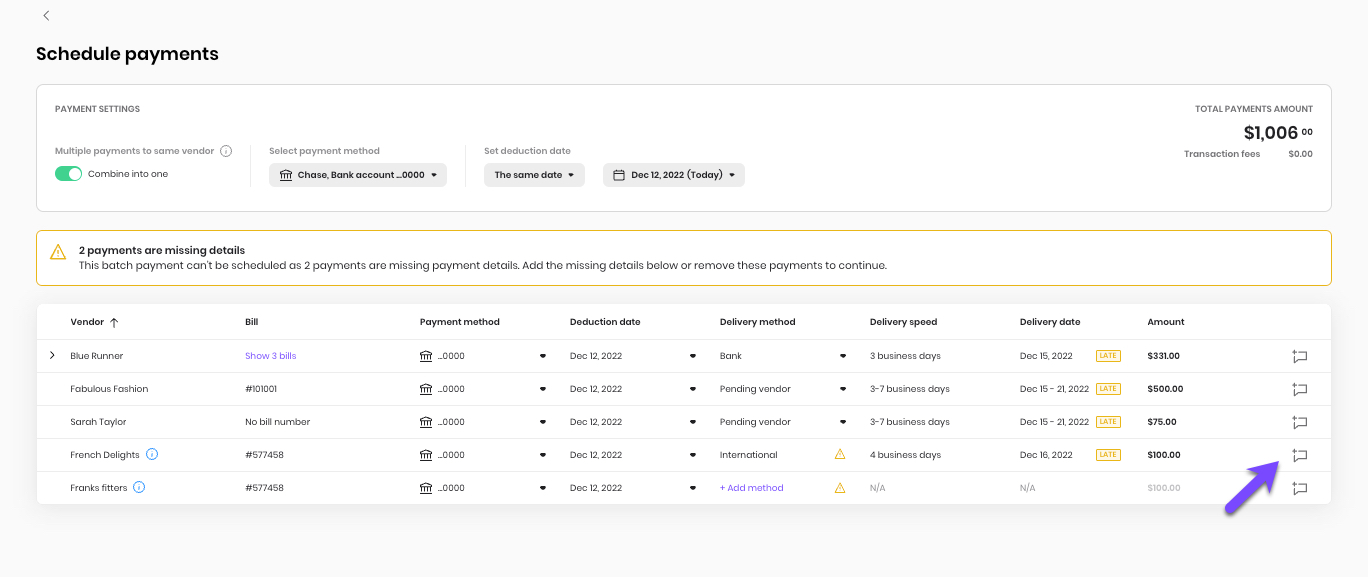This screenshot has height=577, width=1368.
Task: Open 'The same date' deduction dropdown
Action: (x=535, y=175)
